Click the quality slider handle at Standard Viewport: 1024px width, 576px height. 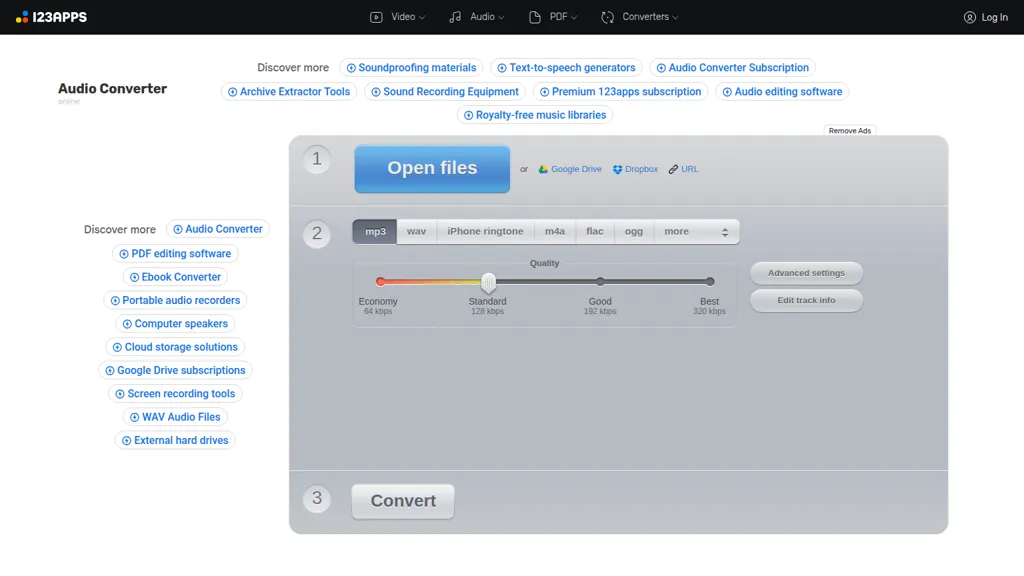tap(488, 282)
